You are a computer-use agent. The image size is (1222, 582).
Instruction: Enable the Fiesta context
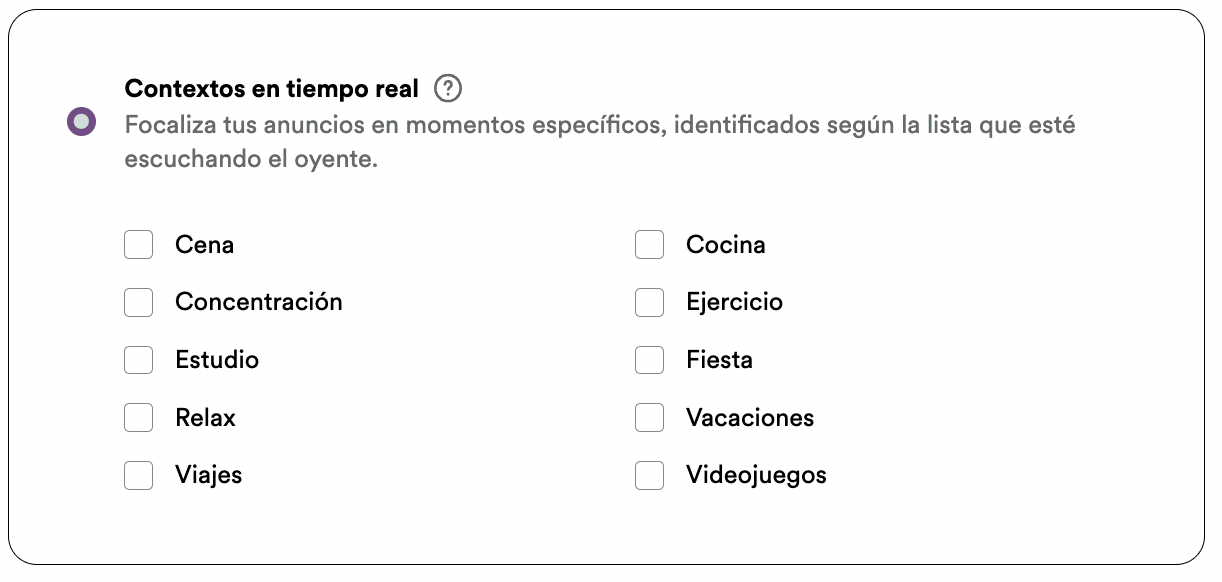coord(649,360)
